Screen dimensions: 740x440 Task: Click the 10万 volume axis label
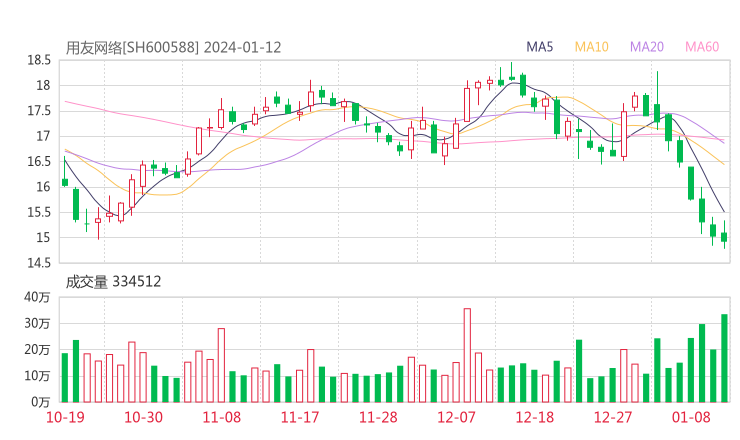click(37, 376)
